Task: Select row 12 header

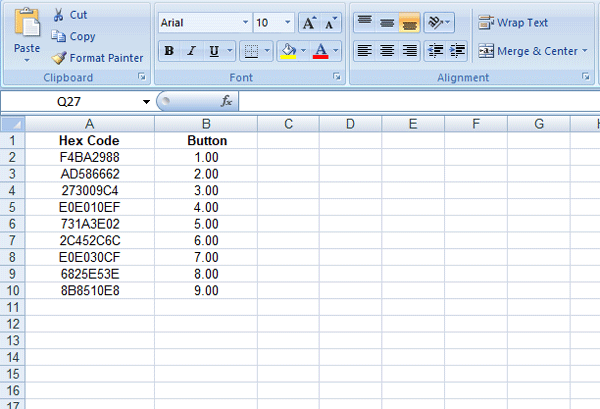Action: (12, 324)
